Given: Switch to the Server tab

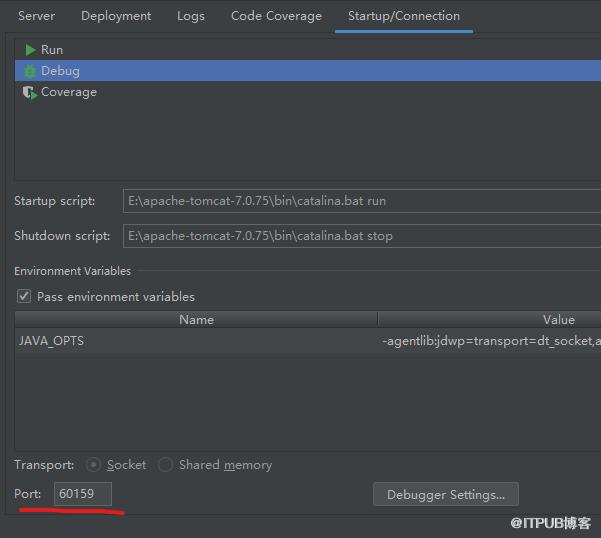Looking at the screenshot, I should [x=36, y=16].
